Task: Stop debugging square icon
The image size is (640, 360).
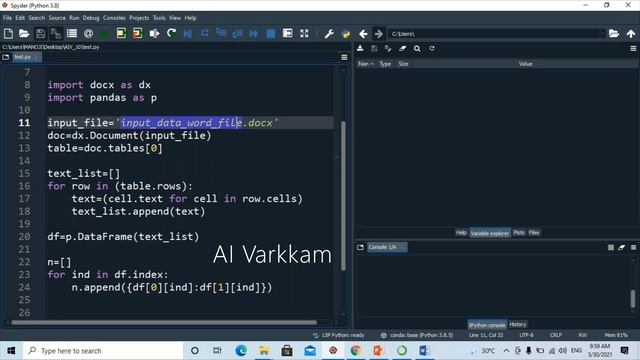Action: point(271,33)
